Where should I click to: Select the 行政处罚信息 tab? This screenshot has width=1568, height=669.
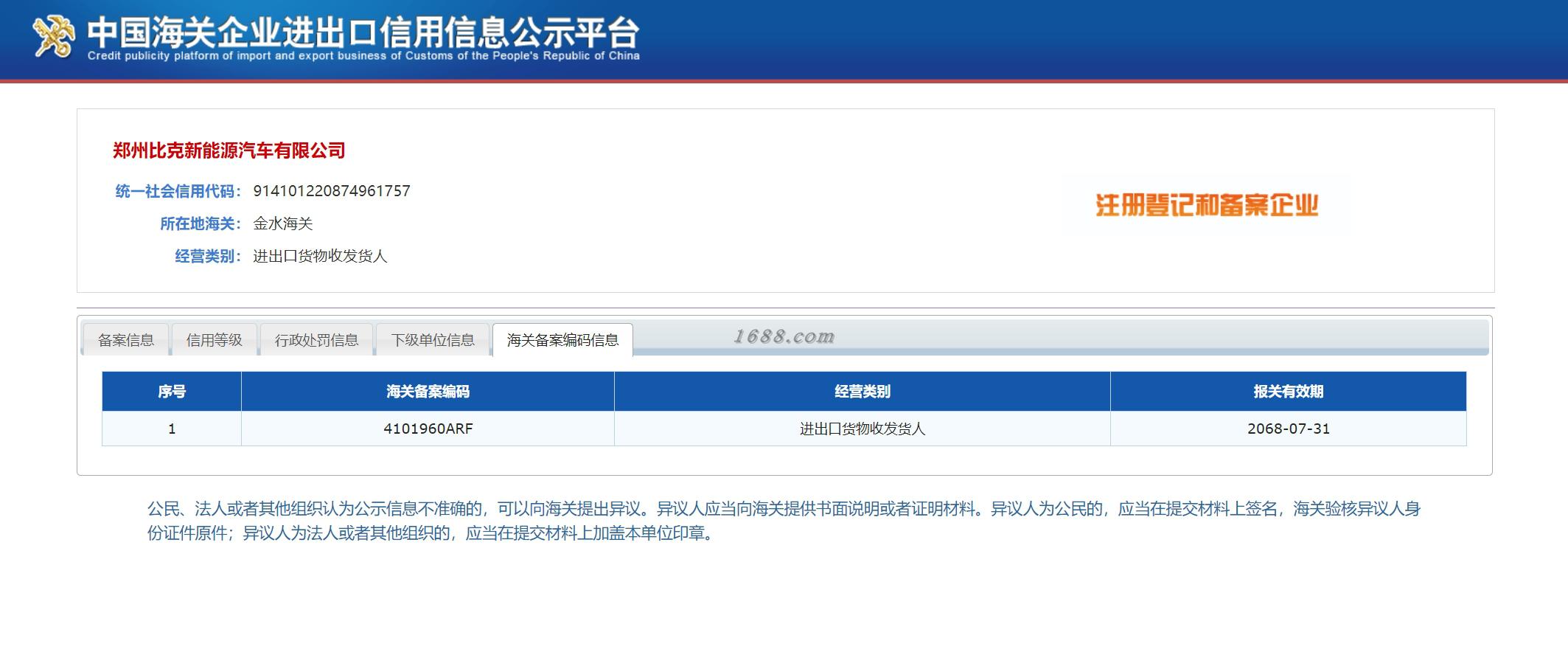[x=316, y=340]
